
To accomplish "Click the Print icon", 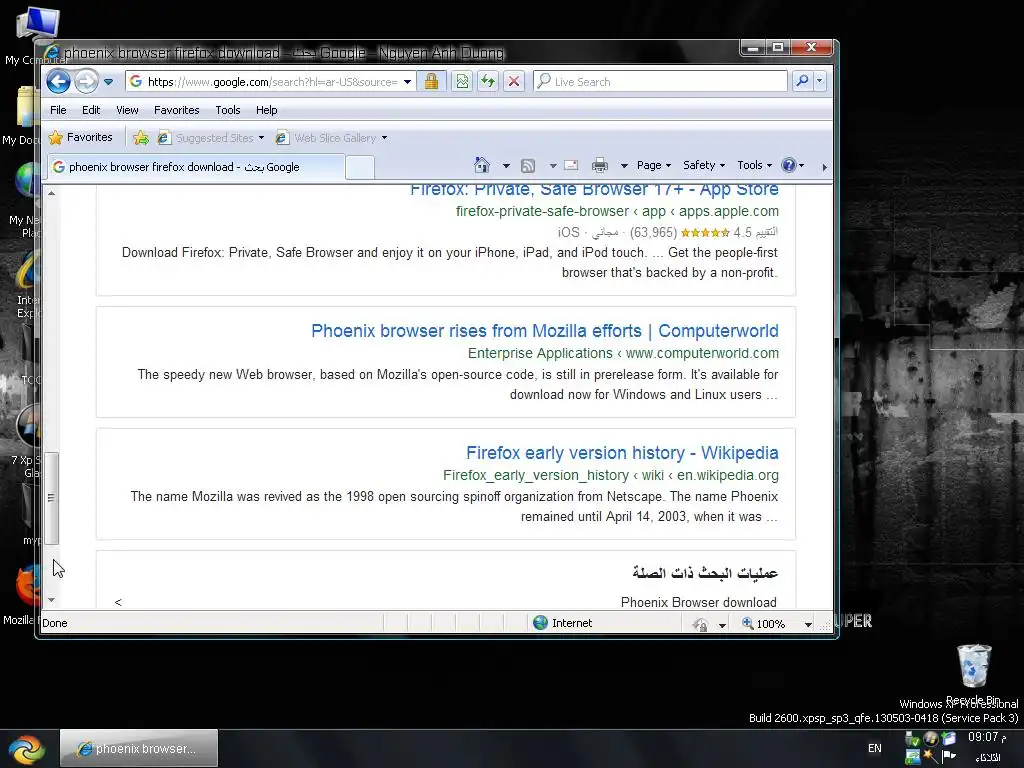I will click(x=600, y=166).
